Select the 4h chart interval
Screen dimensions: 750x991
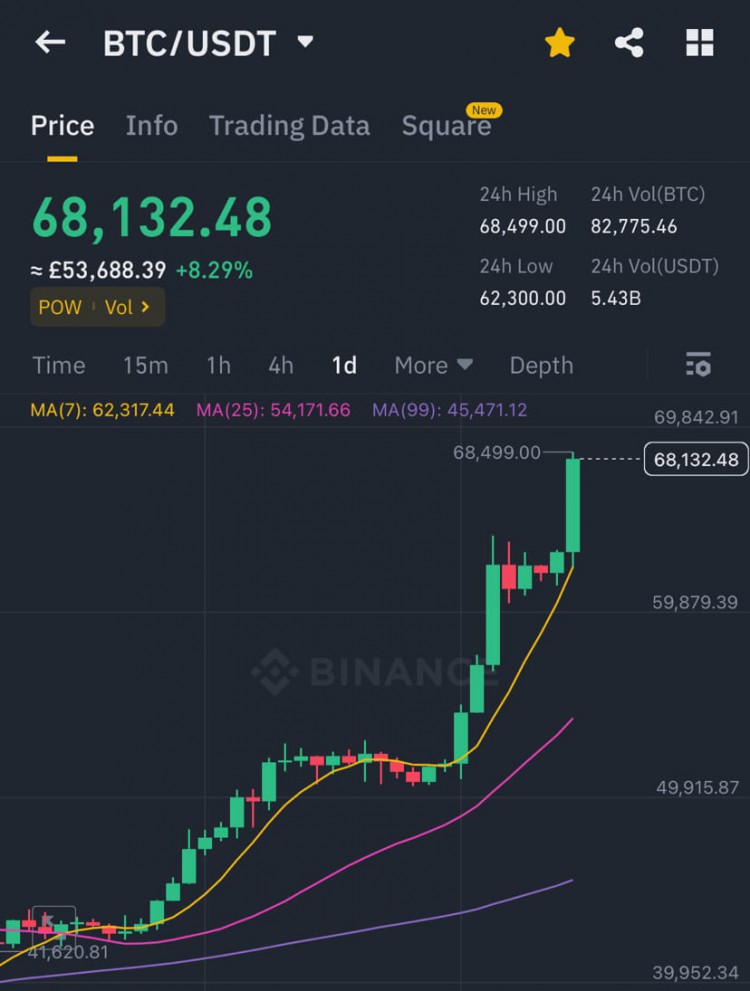tap(281, 365)
